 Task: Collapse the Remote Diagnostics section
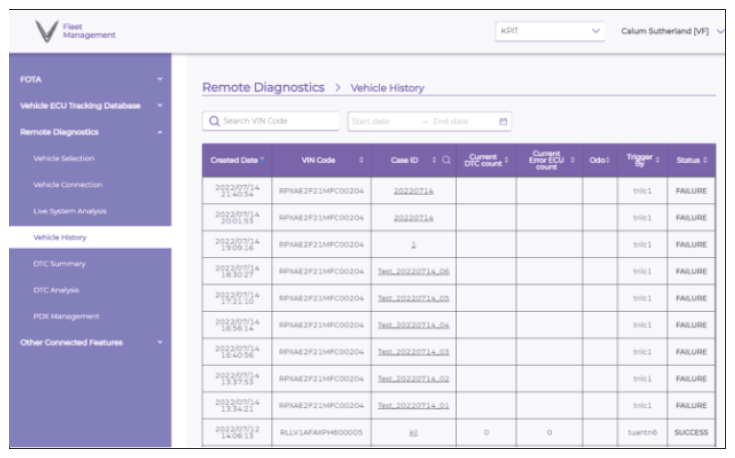coord(159,132)
